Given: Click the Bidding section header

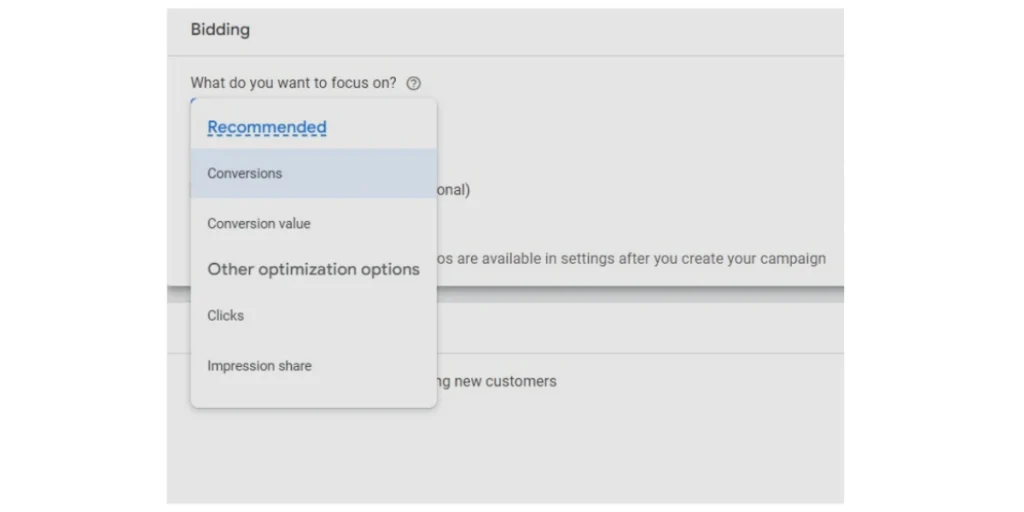Looking at the screenshot, I should click(220, 30).
